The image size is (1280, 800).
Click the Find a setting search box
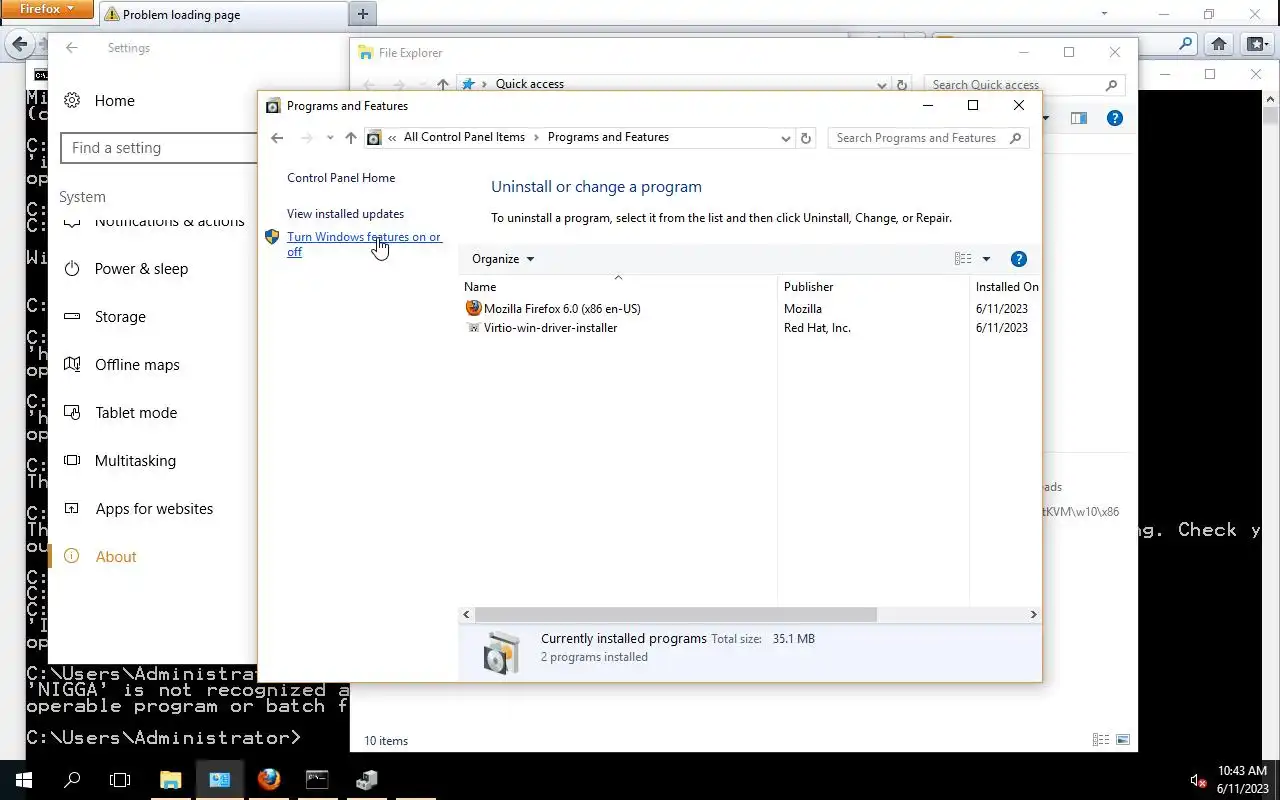point(160,148)
